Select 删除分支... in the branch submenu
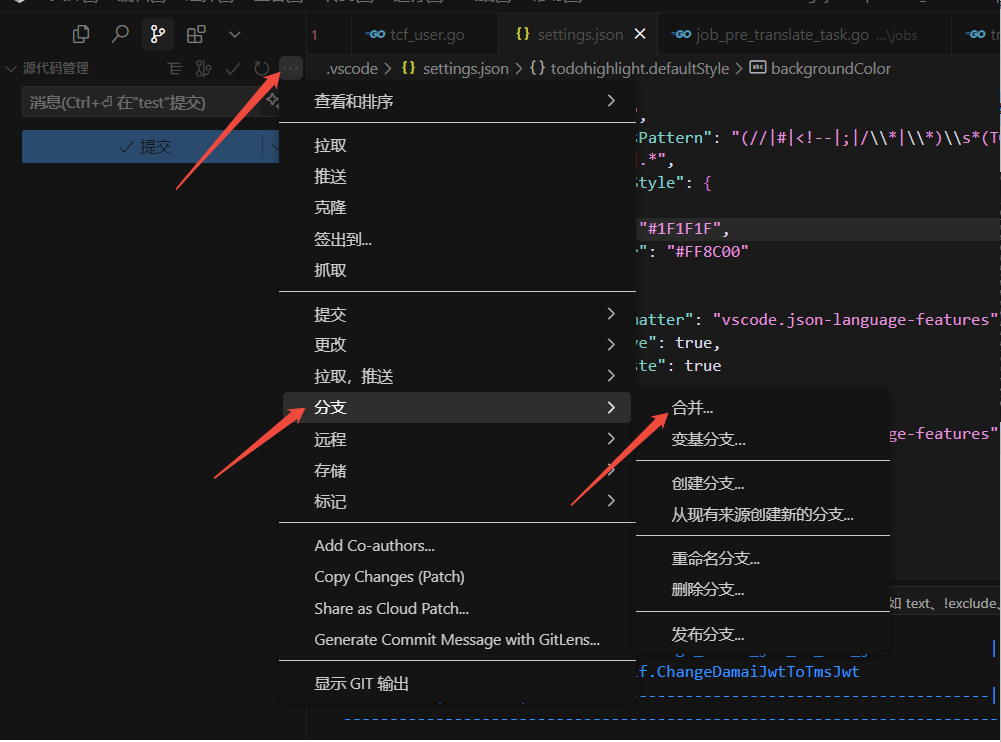Screen dimensions: 1001x742 tap(762, 589)
